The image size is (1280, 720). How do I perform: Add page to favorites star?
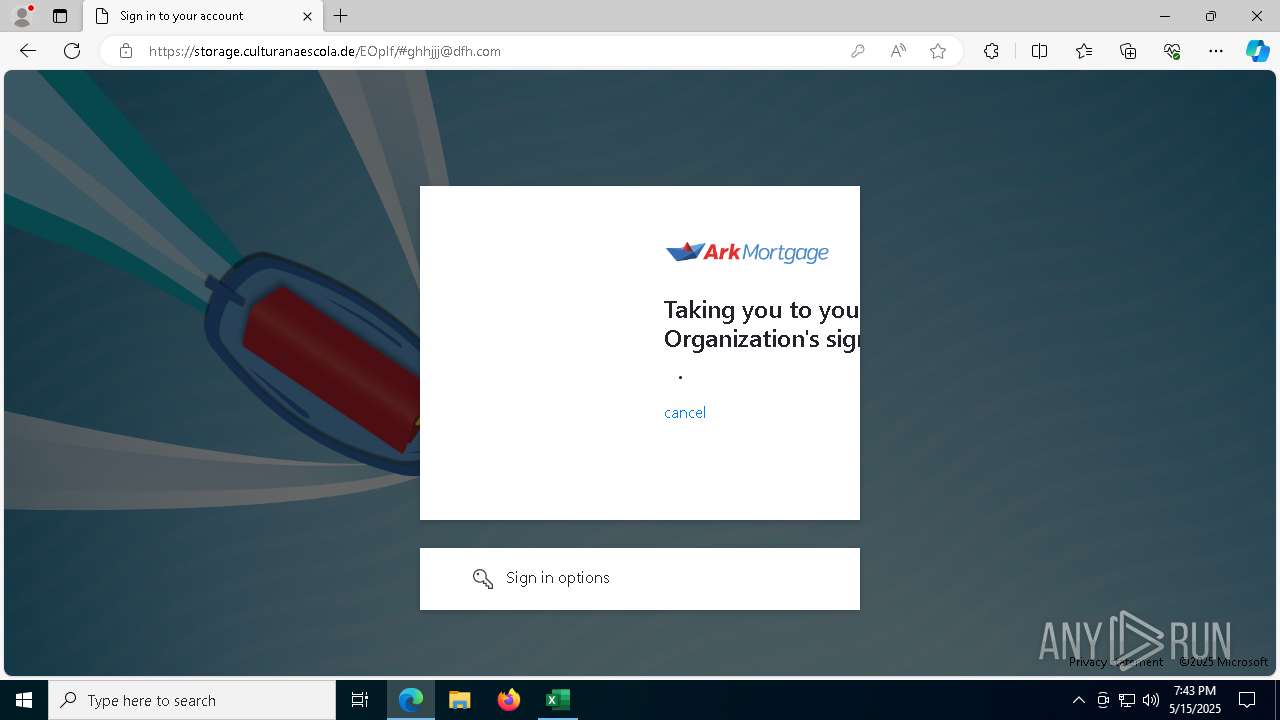tap(938, 51)
